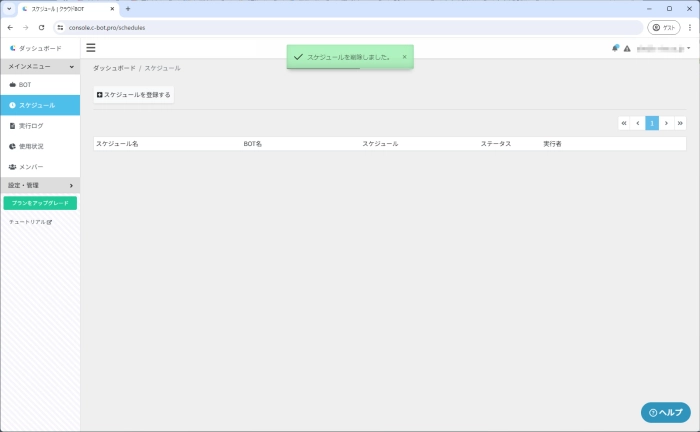
Task: Dismiss the green schedule-deleted notification
Action: click(x=405, y=57)
